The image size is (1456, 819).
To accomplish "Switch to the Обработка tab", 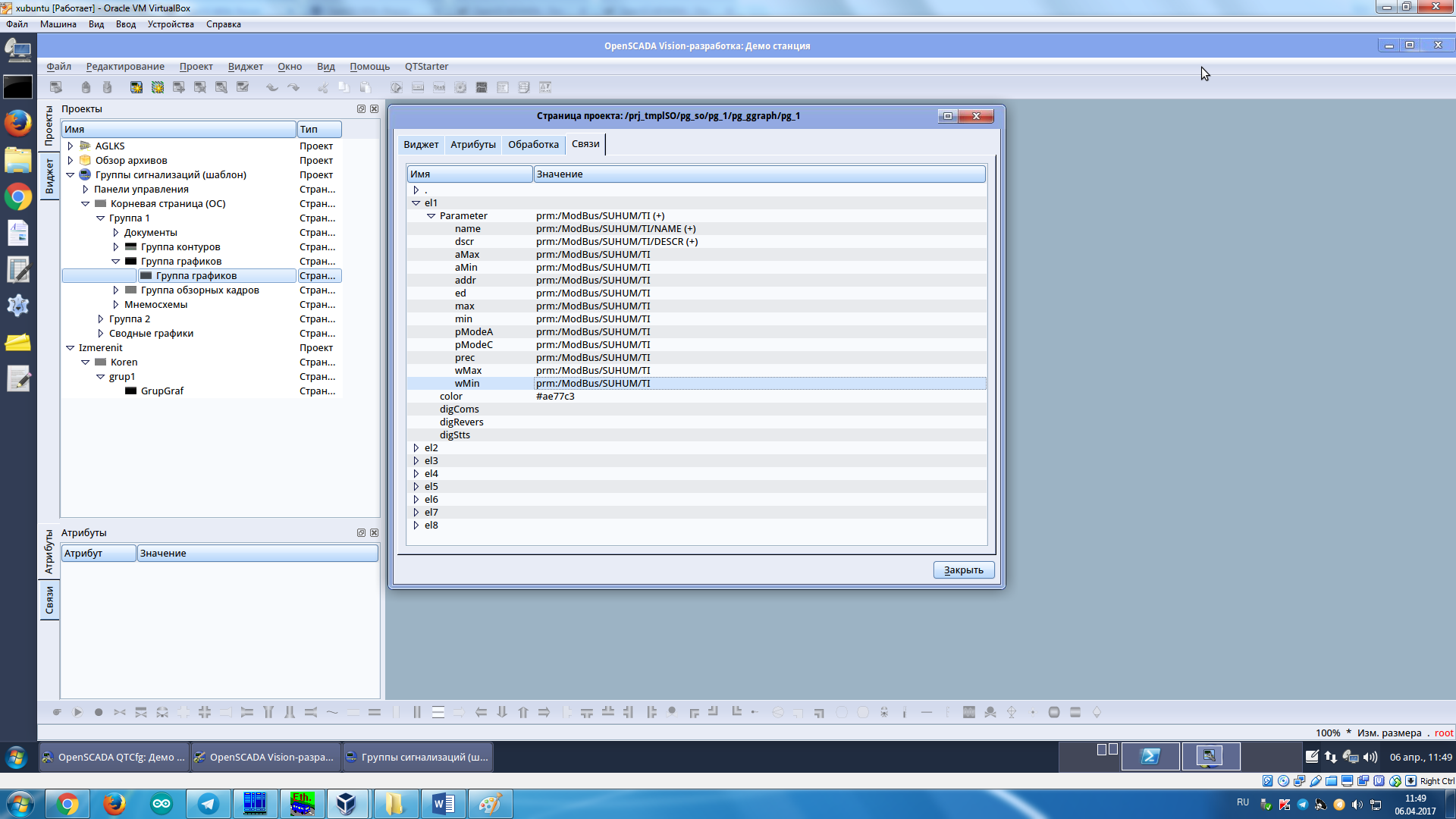I will (x=533, y=145).
